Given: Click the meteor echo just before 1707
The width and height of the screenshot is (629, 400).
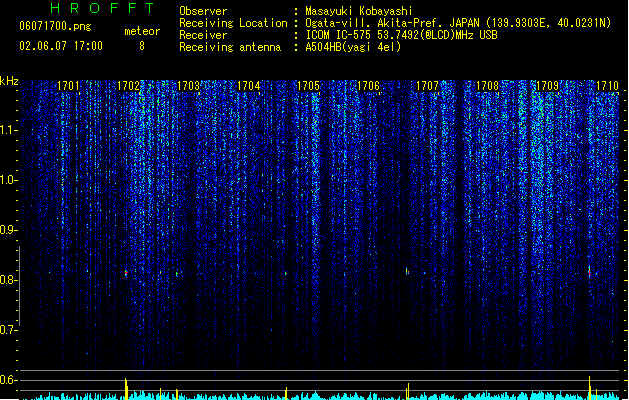Looking at the screenshot, I should pos(407,272).
